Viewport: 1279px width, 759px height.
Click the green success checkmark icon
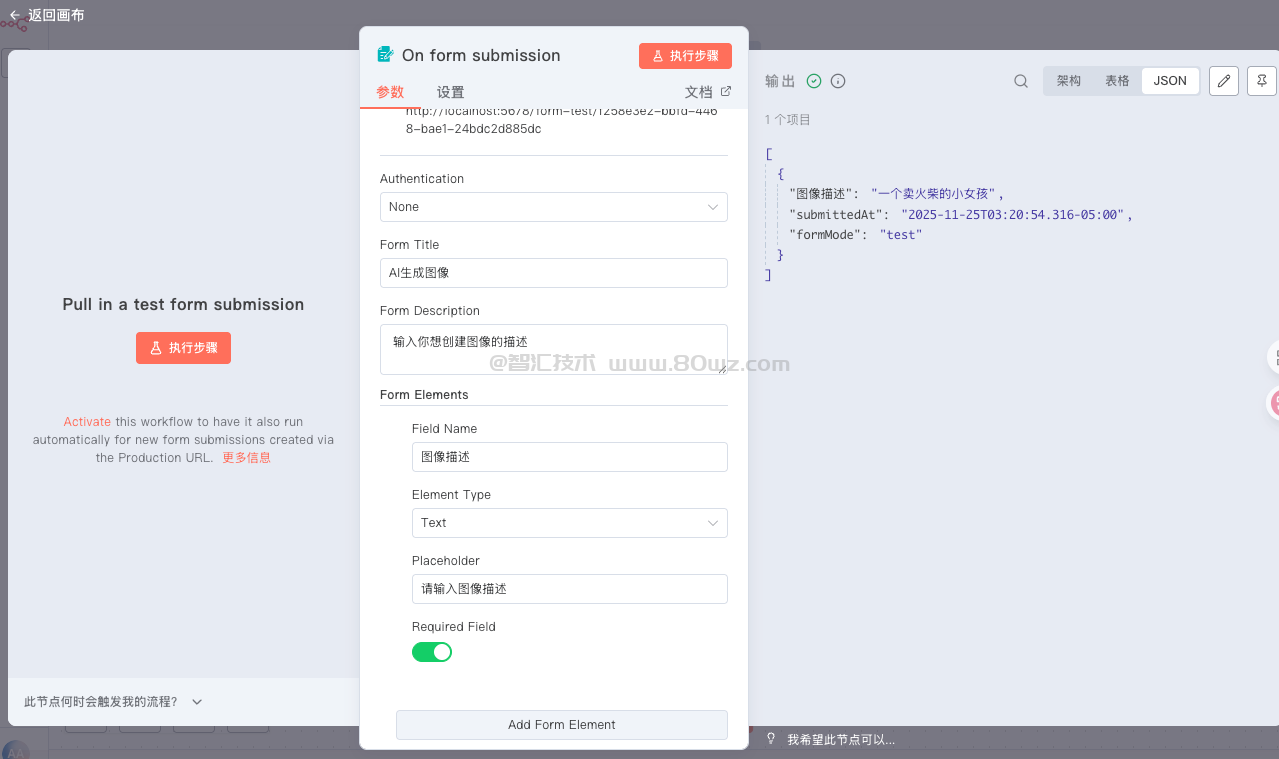point(814,81)
